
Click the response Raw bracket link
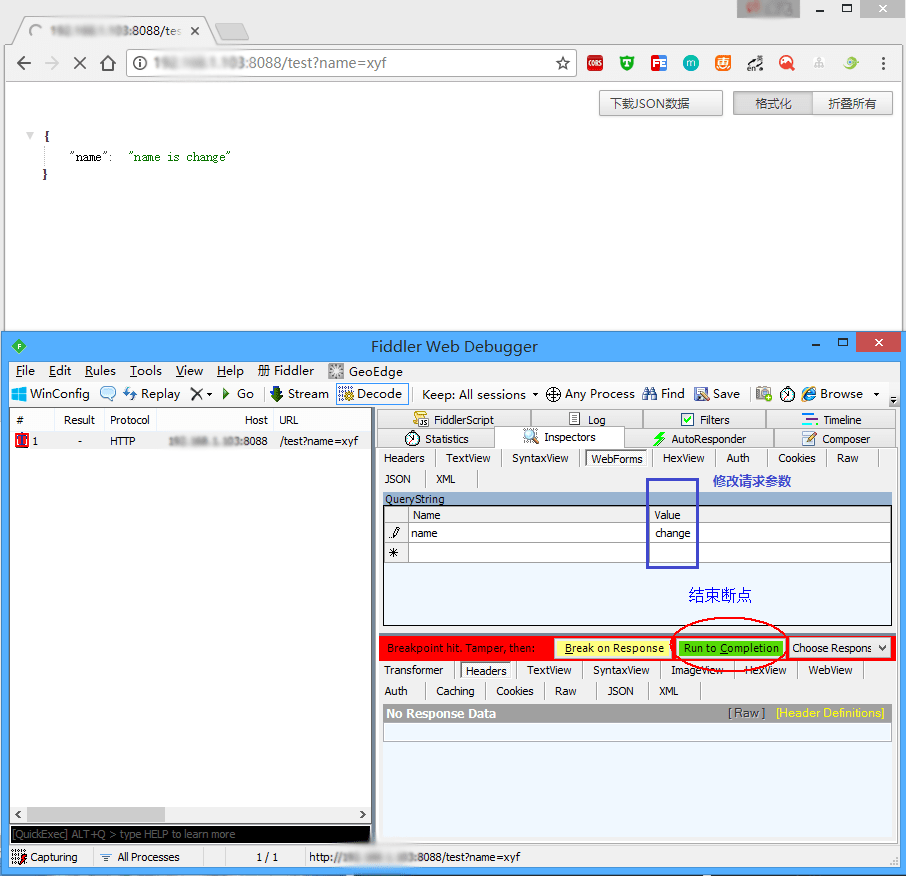746,713
